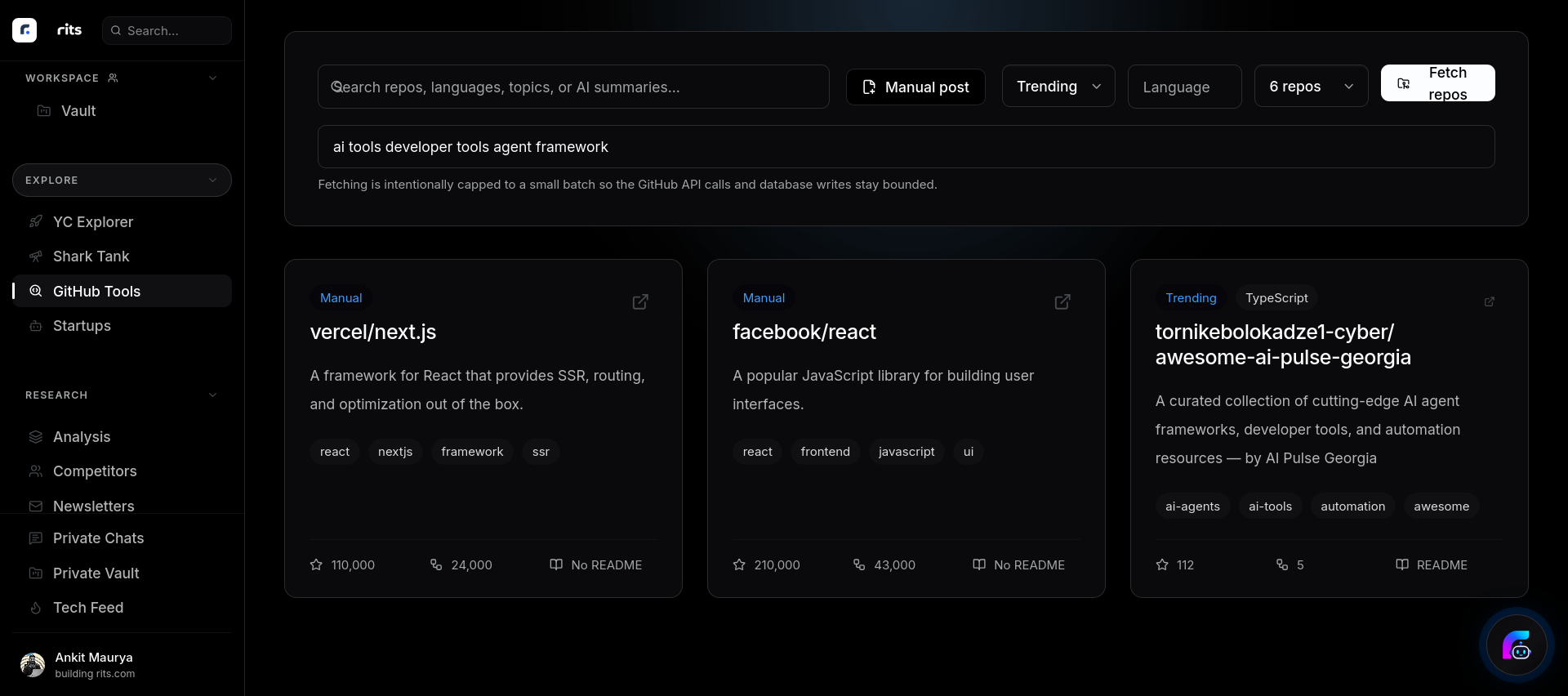Open the vercel/next.js repo title
Viewport: 1568px width, 696px height.
[373, 332]
